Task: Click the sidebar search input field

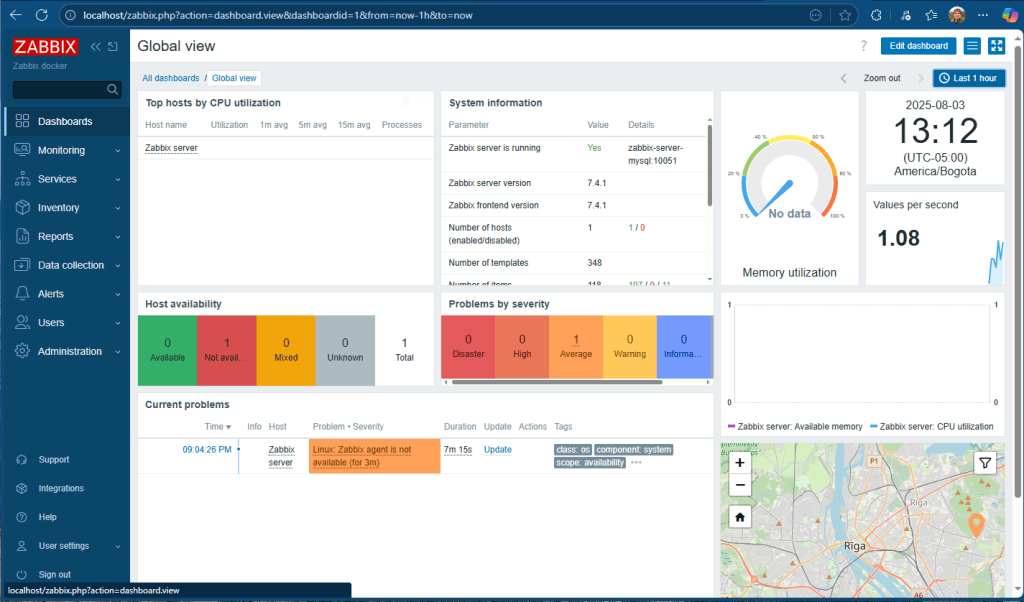Action: click(x=58, y=90)
